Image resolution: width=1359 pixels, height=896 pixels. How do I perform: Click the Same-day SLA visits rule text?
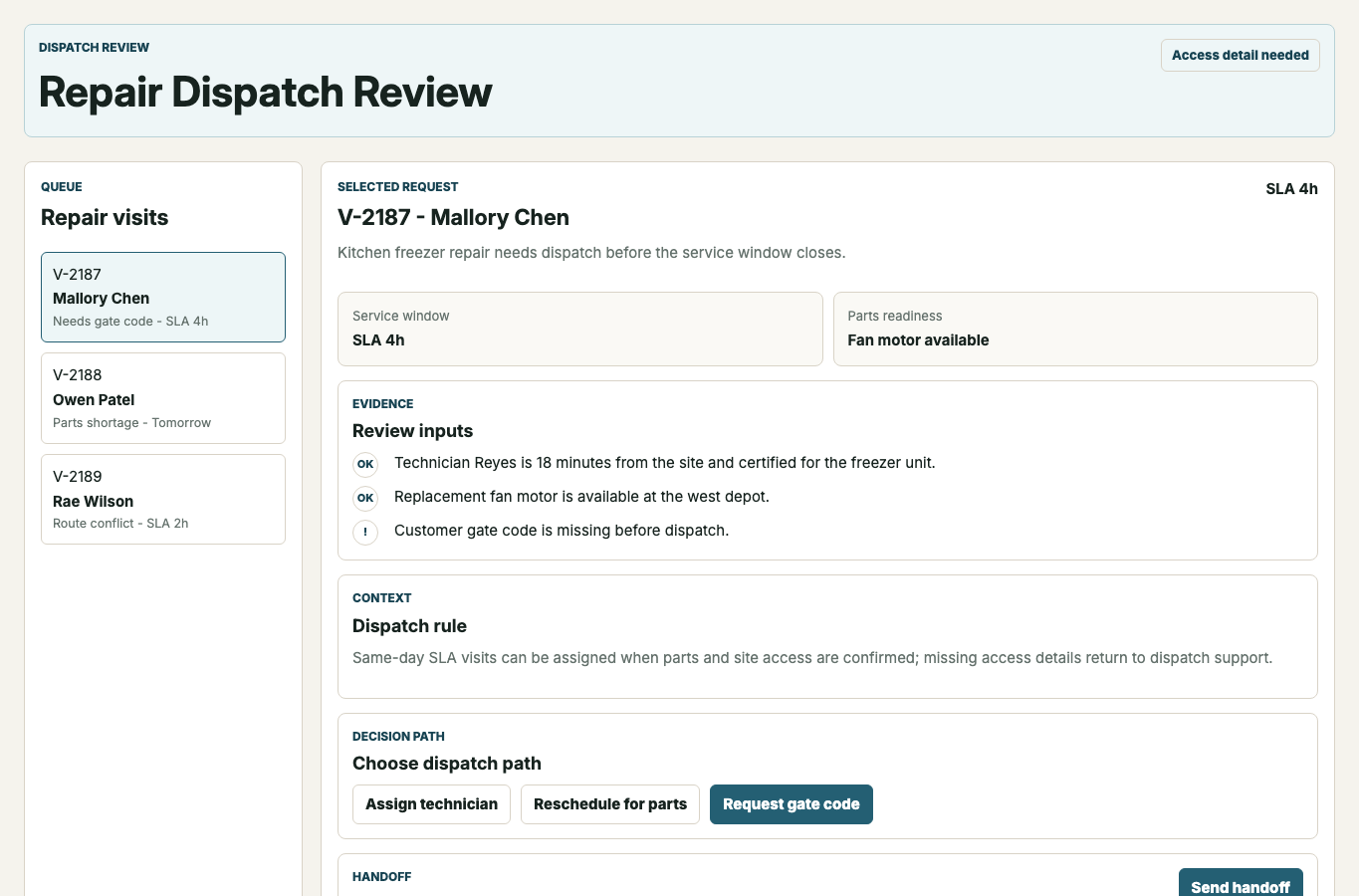pos(812,658)
